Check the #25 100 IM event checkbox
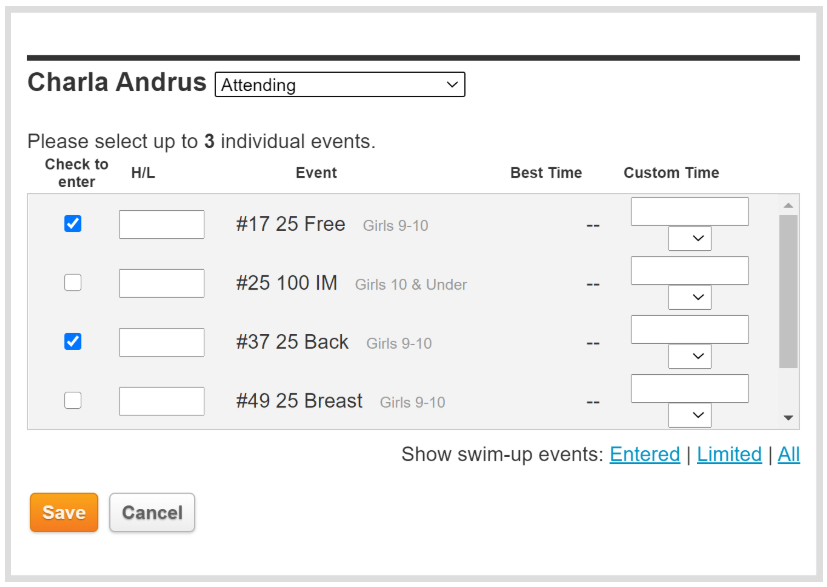The width and height of the screenshot is (827, 587). click(73, 283)
